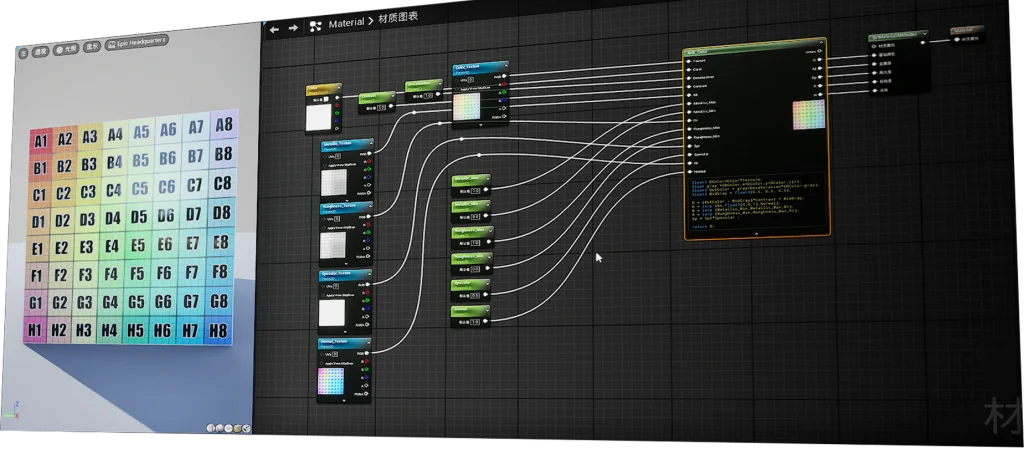Click the Specular parameter value 0.5 field
1024x449 pixels.
tap(475, 296)
